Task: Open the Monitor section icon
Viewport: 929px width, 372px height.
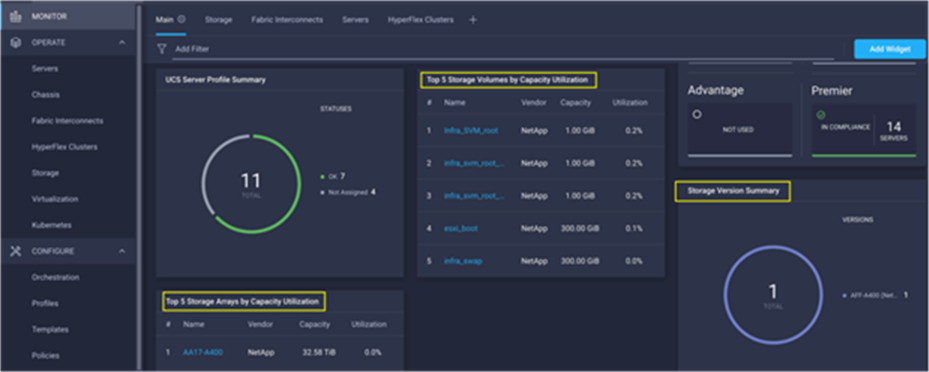Action: click(x=16, y=17)
